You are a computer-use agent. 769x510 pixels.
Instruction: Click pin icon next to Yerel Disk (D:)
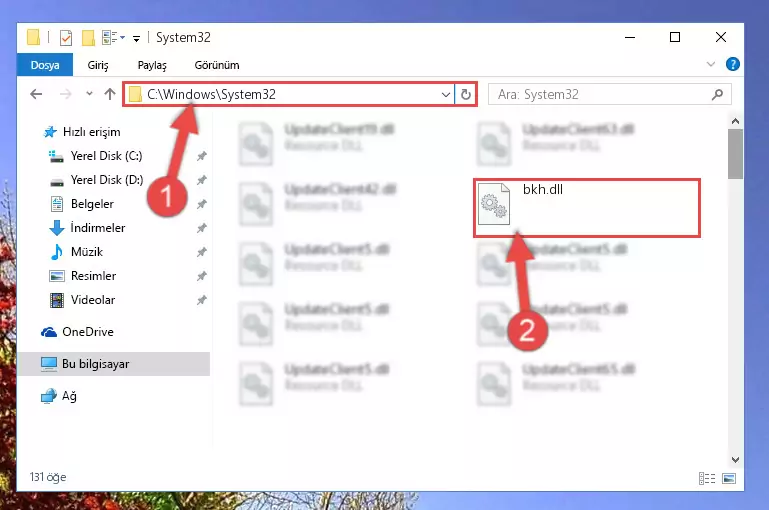click(202, 180)
